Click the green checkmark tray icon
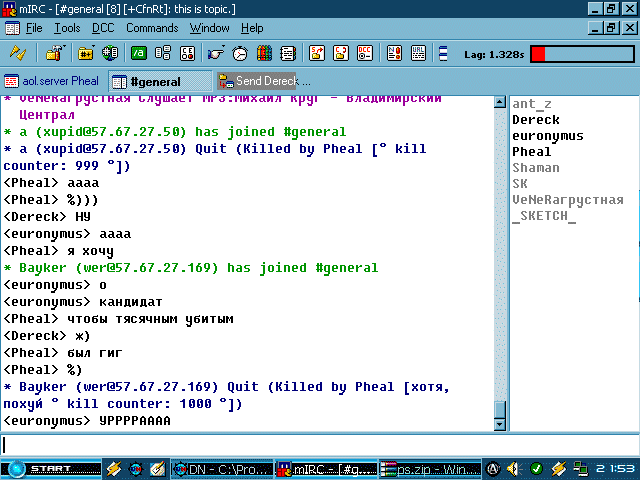This screenshot has width=640, height=480. pos(536,469)
